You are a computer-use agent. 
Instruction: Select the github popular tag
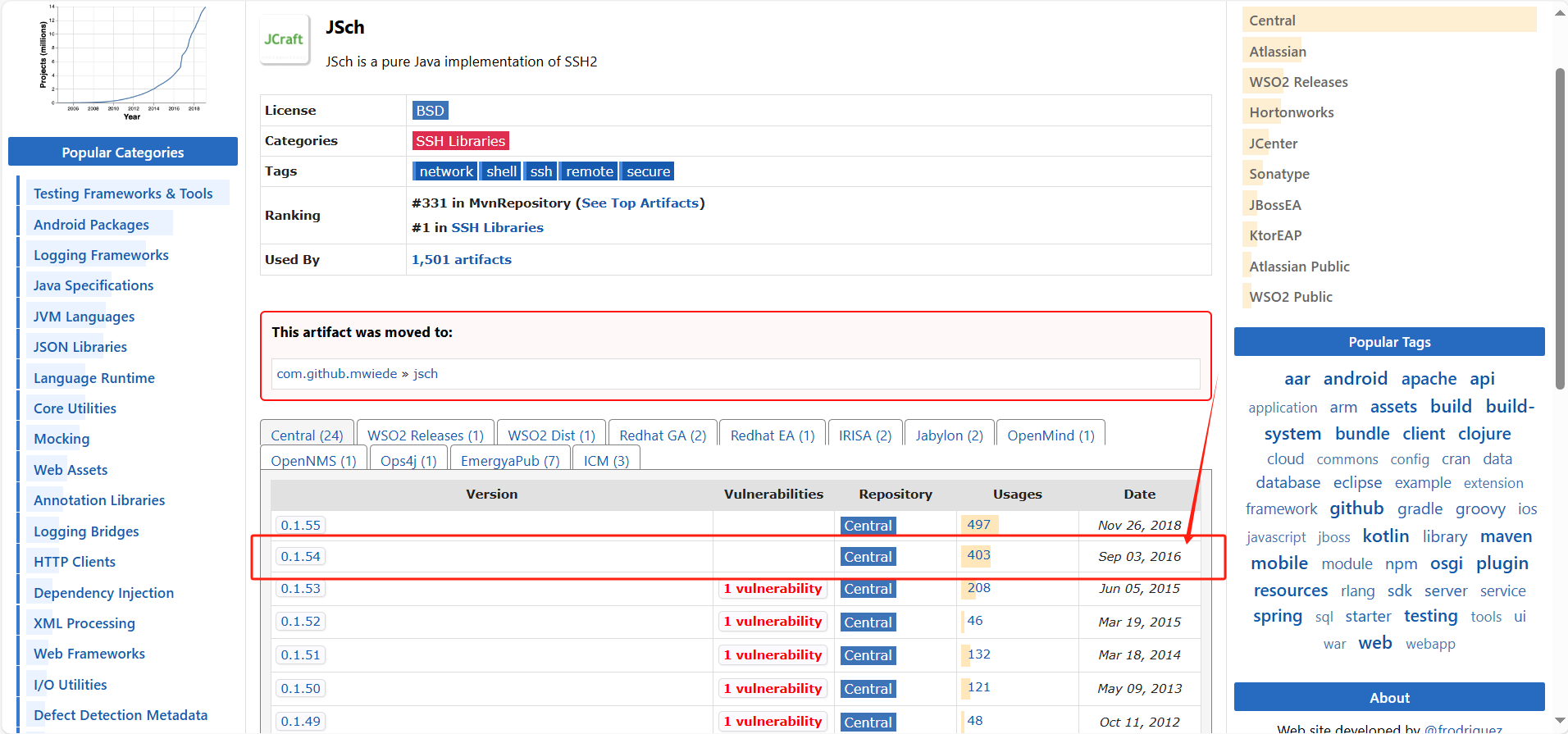tap(1356, 508)
